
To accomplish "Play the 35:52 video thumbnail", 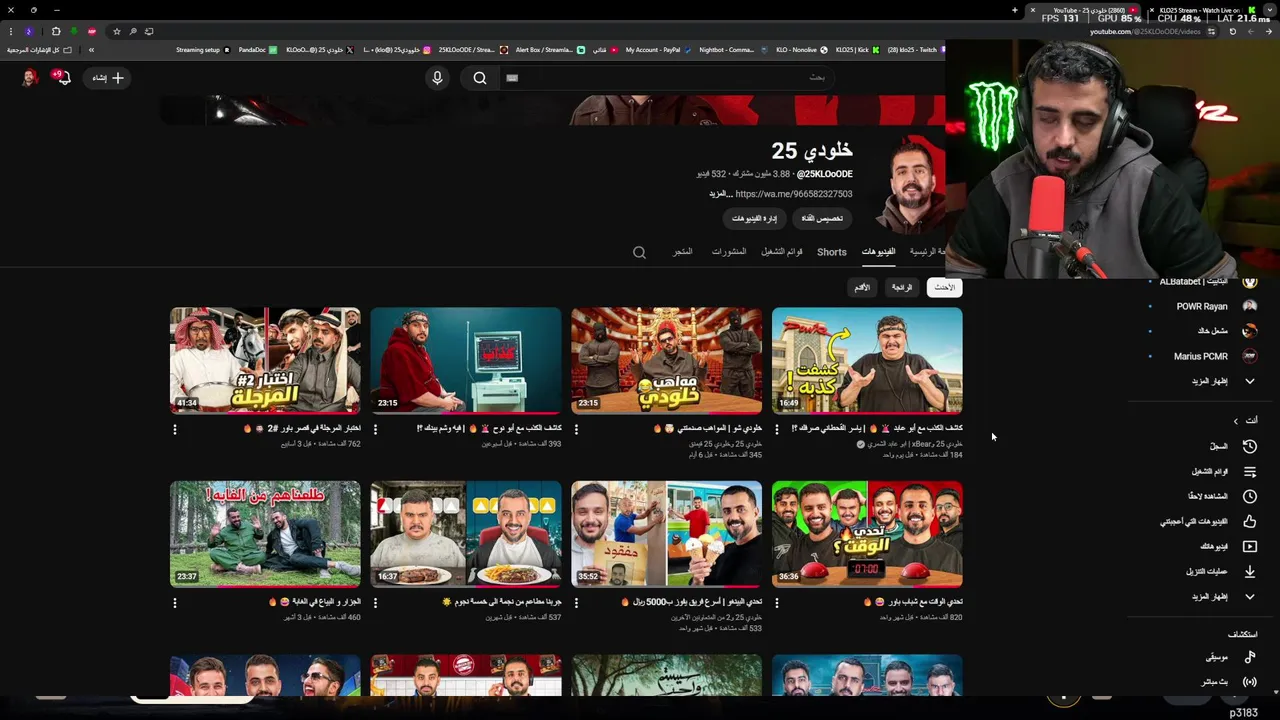I will coord(666,534).
